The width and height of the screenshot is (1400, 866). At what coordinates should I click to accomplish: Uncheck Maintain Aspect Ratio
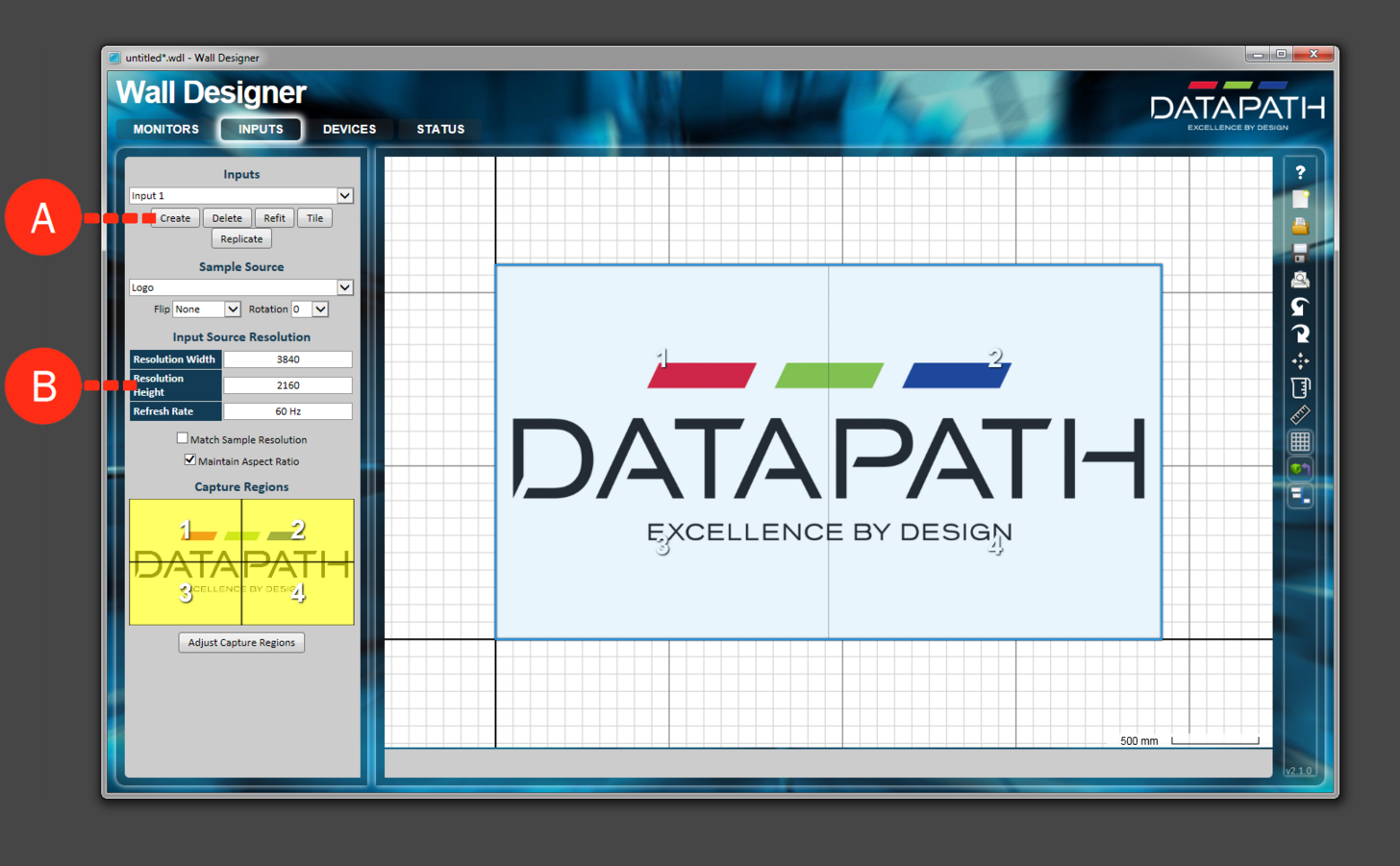pyautogui.click(x=189, y=460)
